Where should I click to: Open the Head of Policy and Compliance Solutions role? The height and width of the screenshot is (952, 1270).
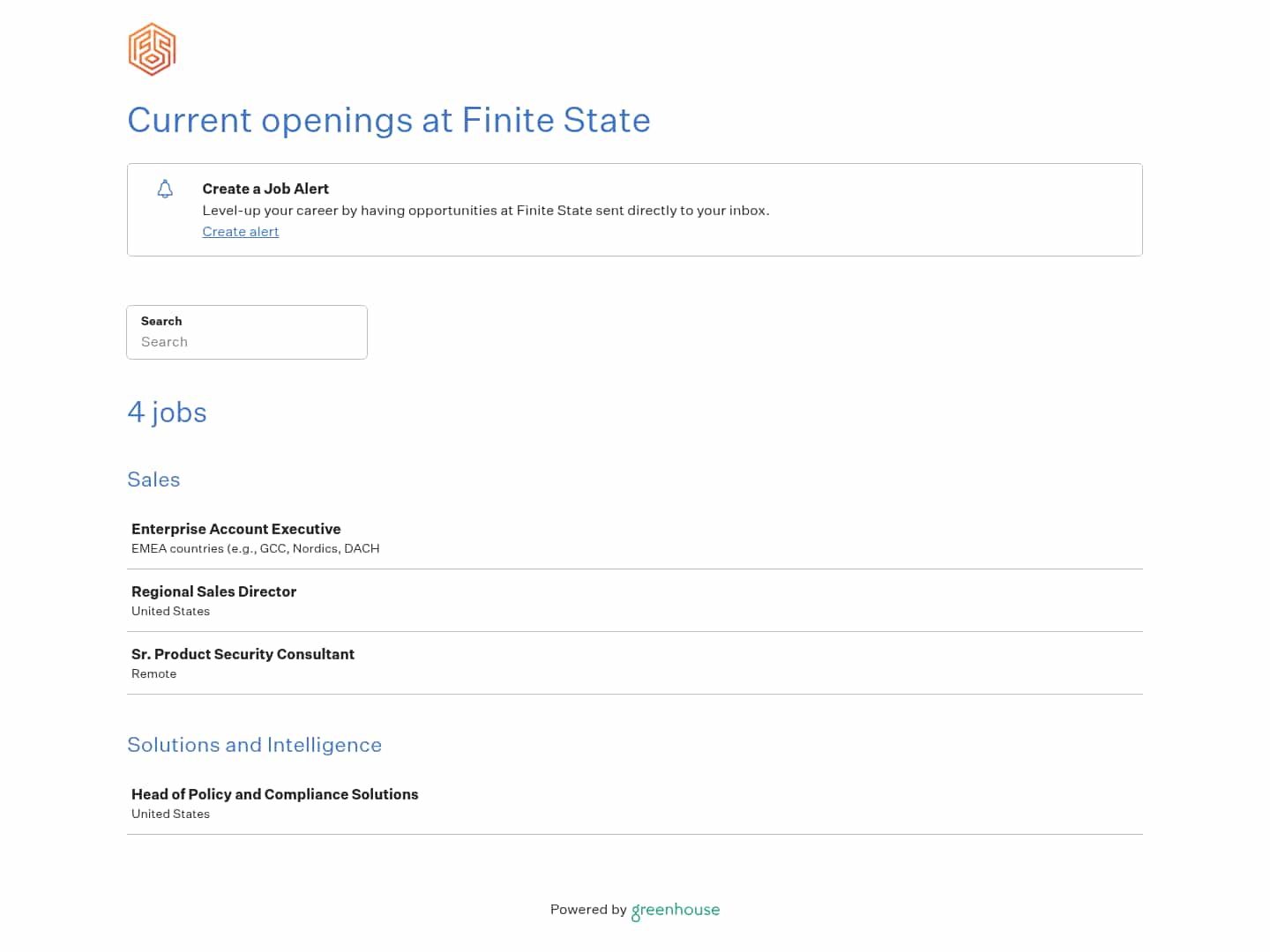[274, 794]
